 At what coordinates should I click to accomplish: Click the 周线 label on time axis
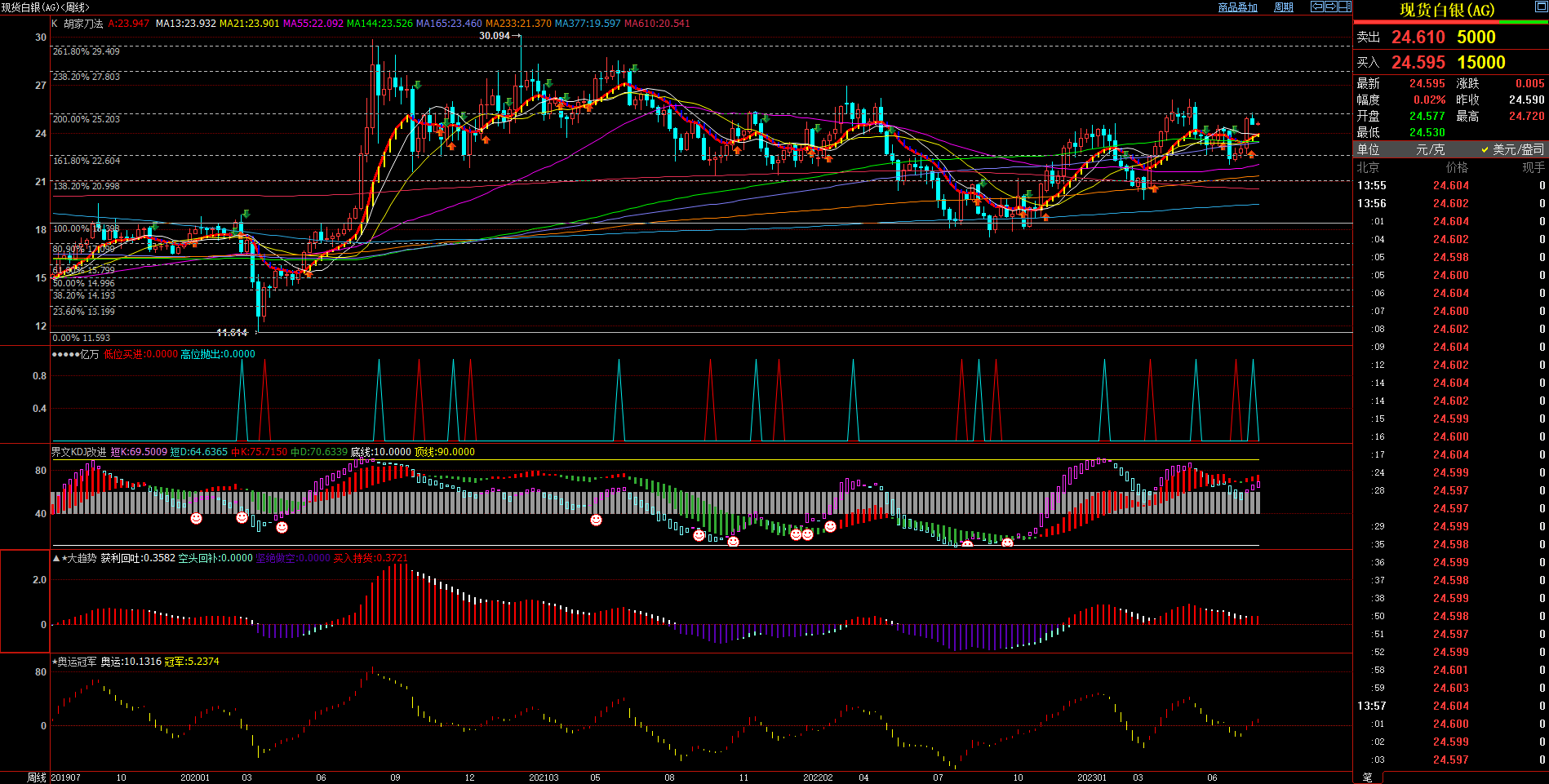[x=37, y=777]
